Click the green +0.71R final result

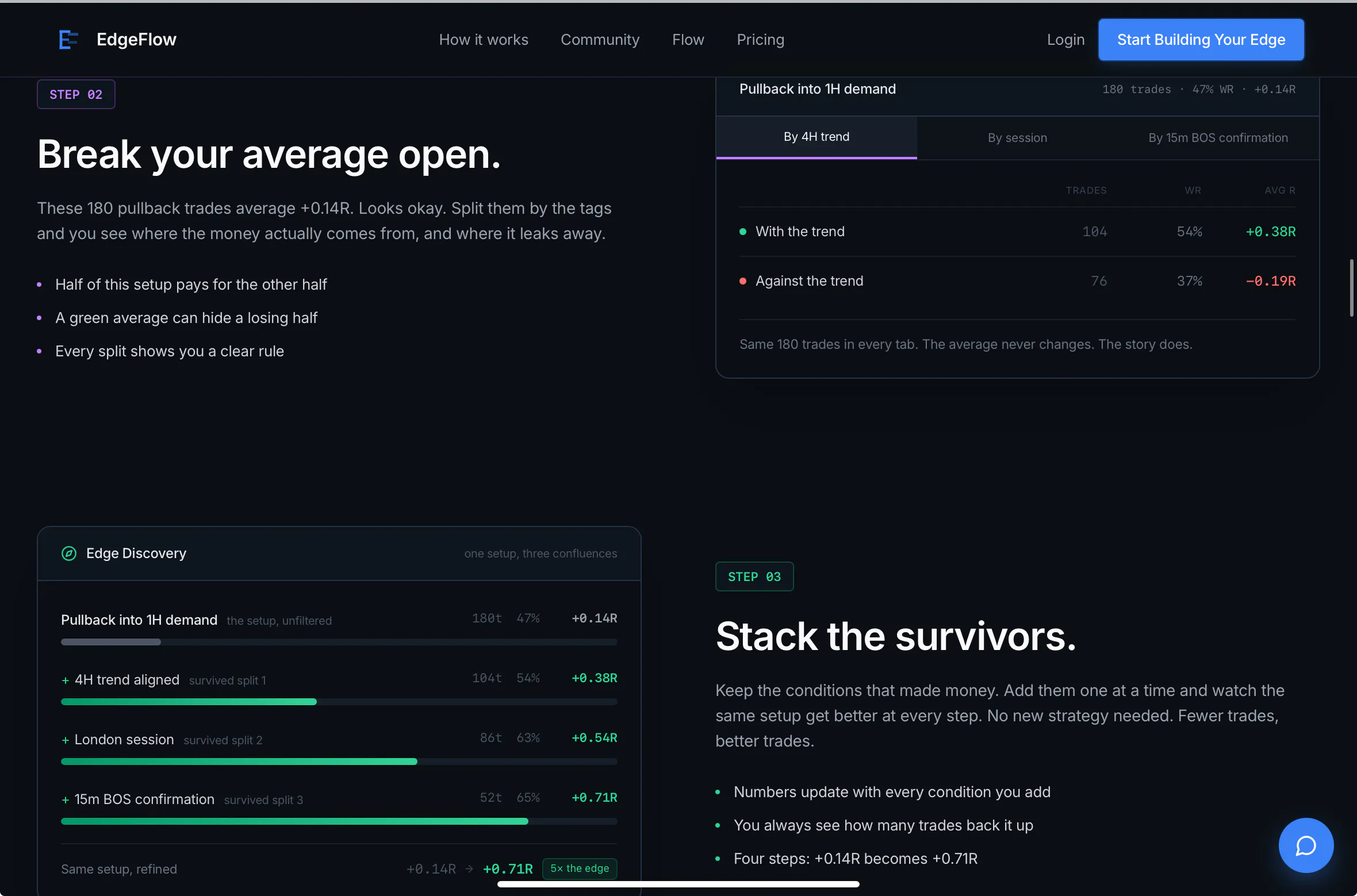[x=508, y=869]
